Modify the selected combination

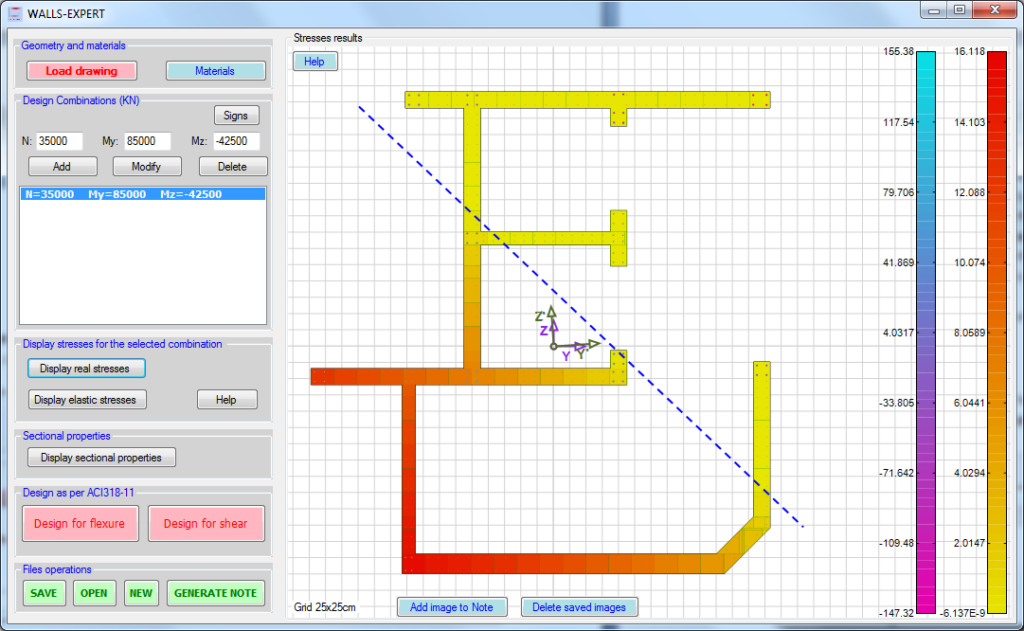coord(146,167)
